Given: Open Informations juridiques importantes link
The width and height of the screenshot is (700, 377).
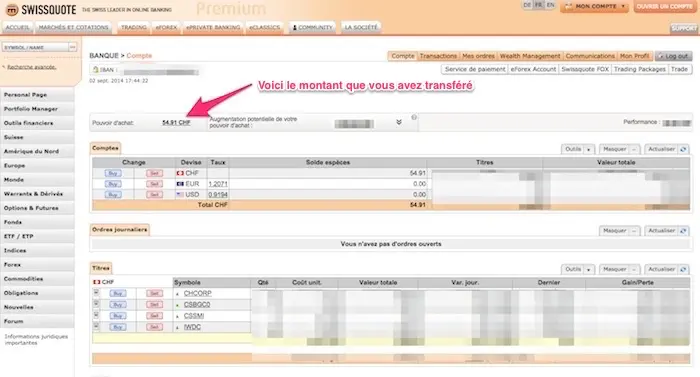Looking at the screenshot, I should click(36, 339).
